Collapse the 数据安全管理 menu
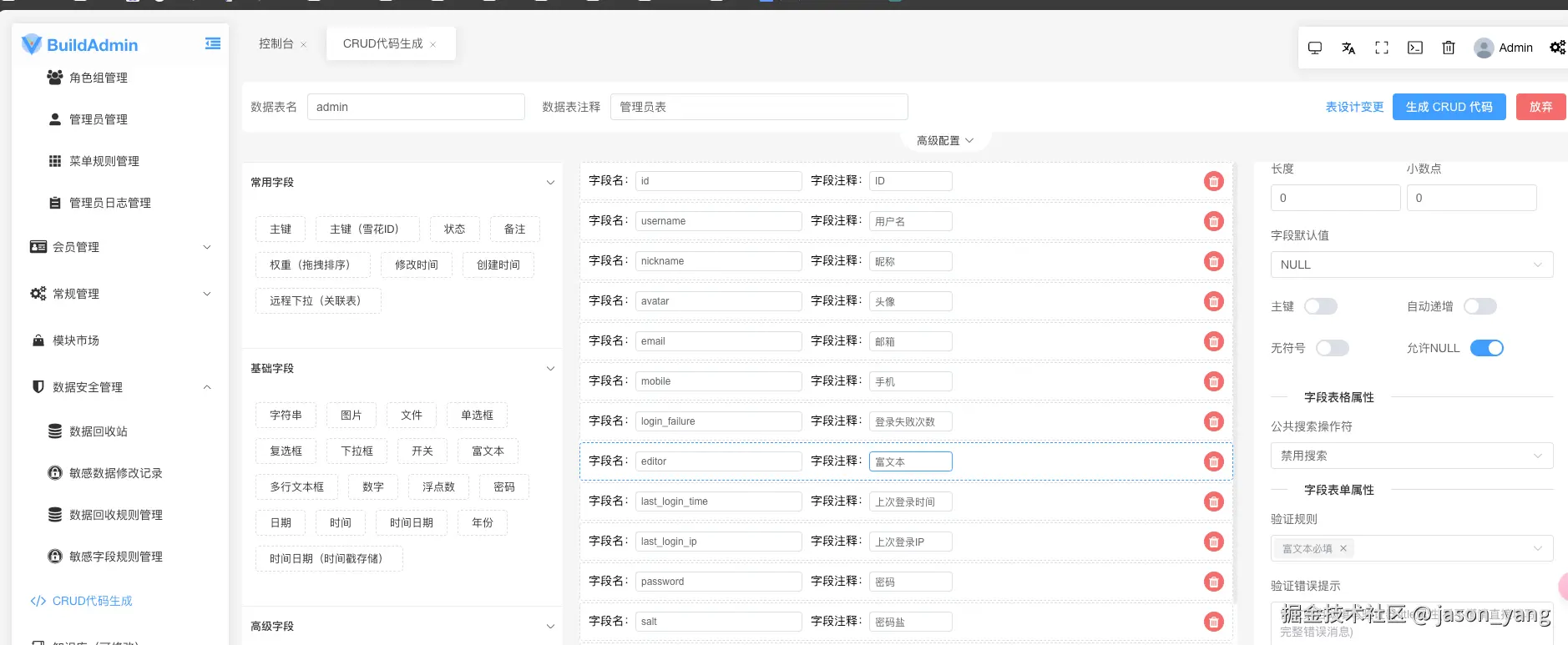1568x645 pixels. click(120, 387)
